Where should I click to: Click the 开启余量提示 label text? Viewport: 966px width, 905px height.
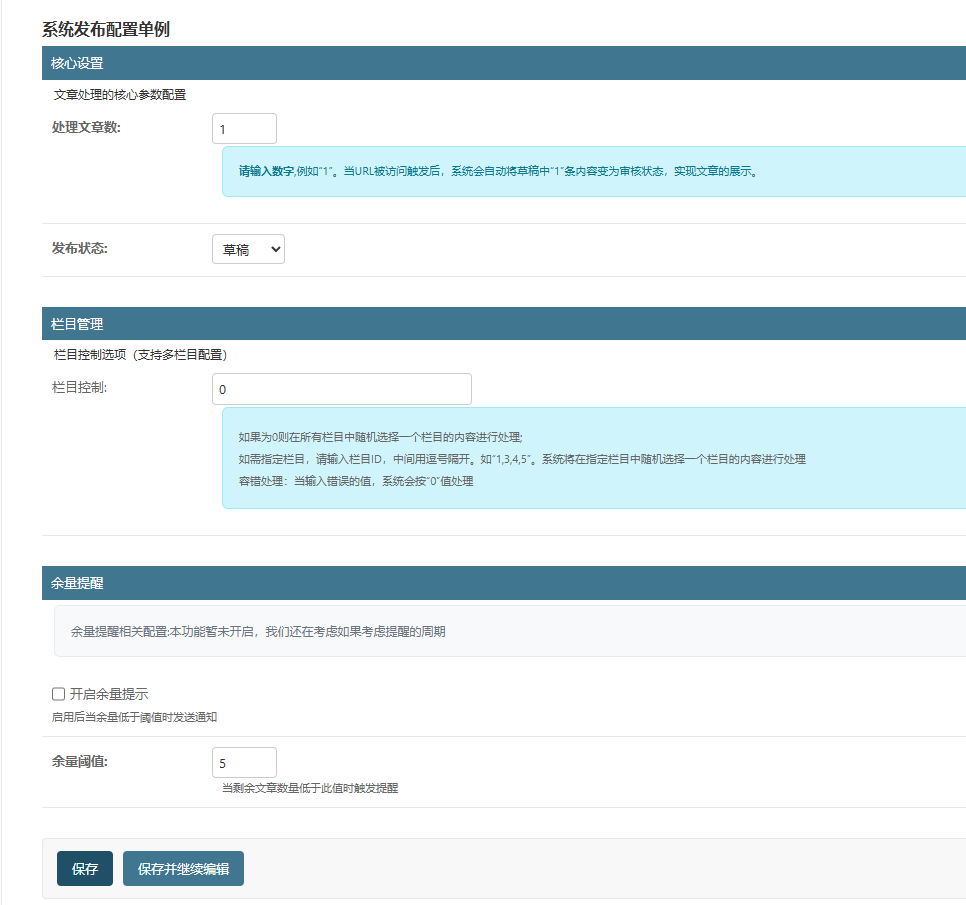pyautogui.click(x=109, y=694)
